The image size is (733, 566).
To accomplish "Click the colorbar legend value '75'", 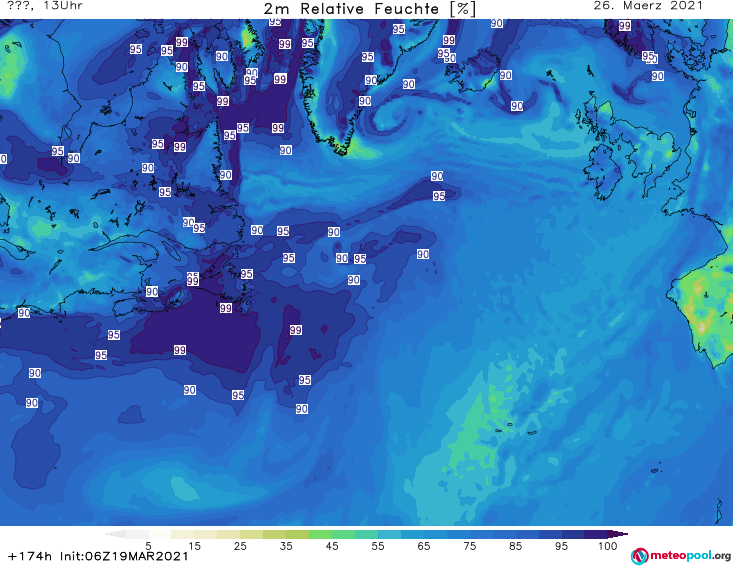I will pyautogui.click(x=470, y=546).
